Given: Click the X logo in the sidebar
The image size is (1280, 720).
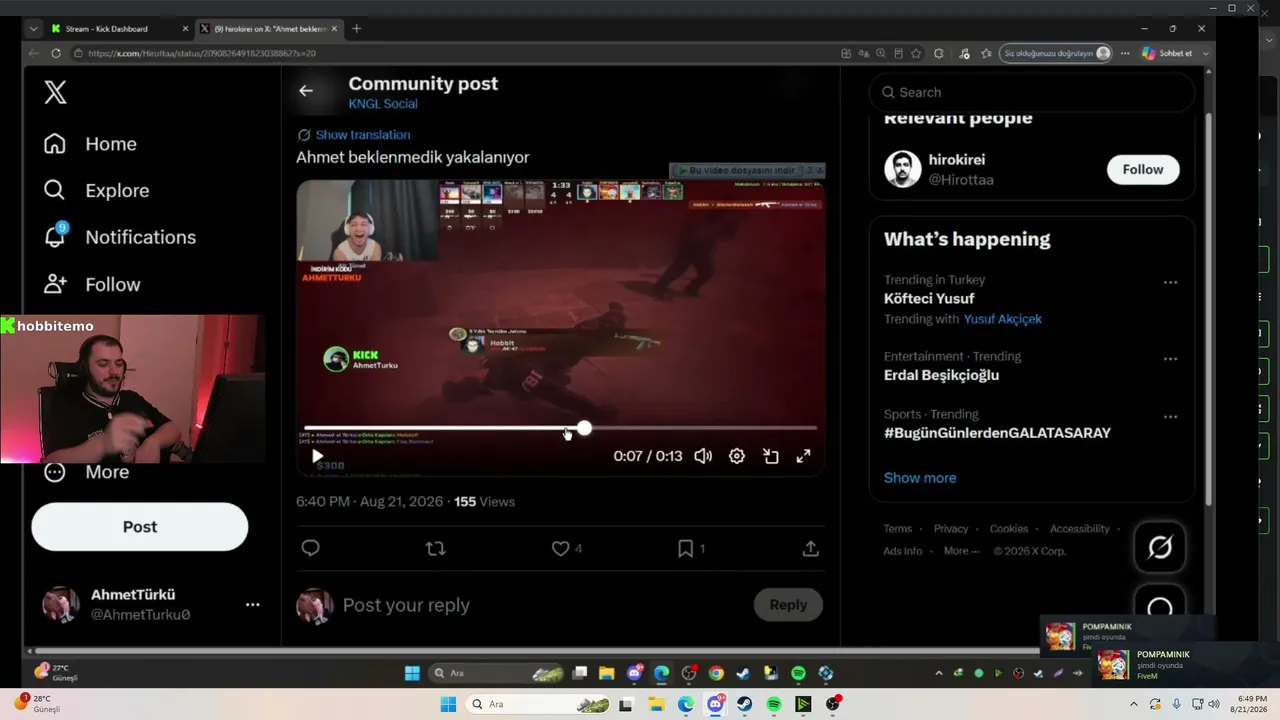Looking at the screenshot, I should [x=56, y=93].
